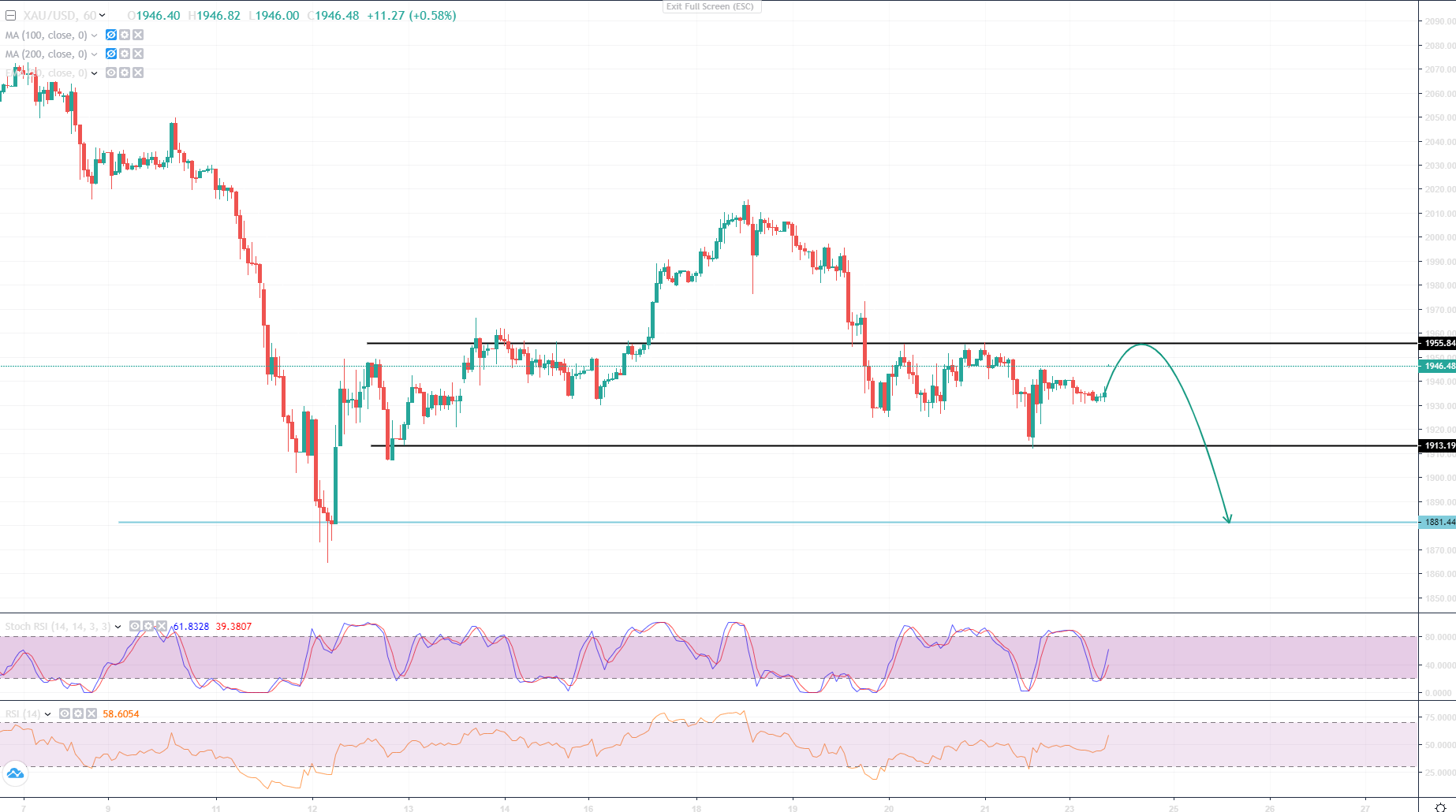
Task: Click date label 21 on time axis
Action: (x=985, y=808)
